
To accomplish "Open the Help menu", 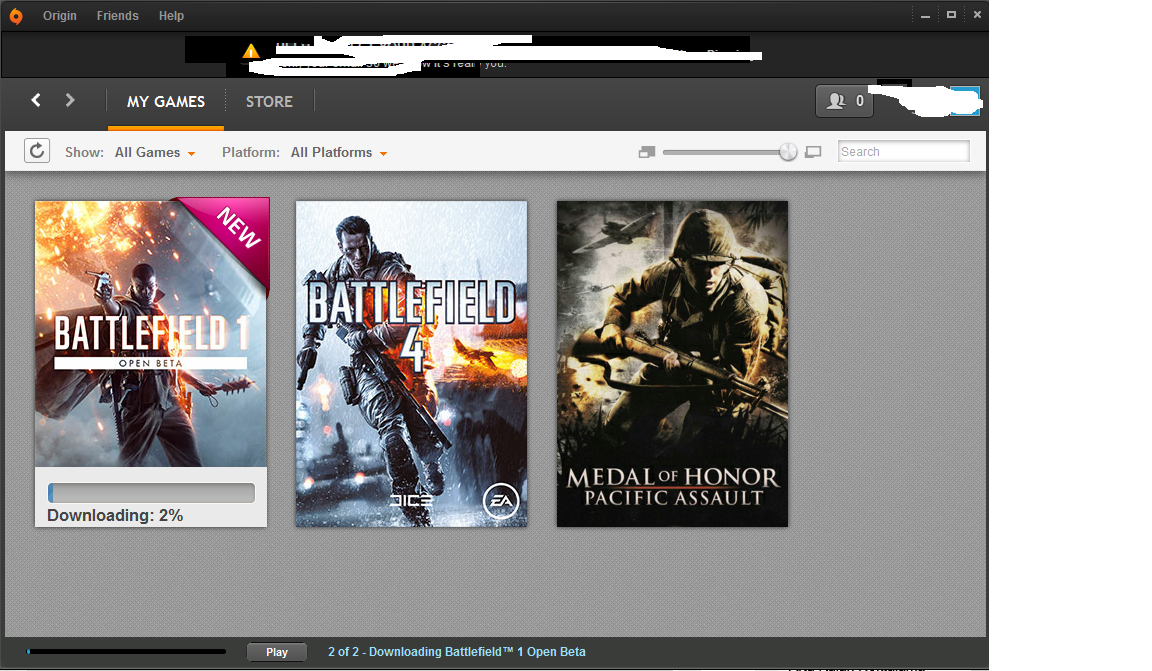I will (x=171, y=16).
